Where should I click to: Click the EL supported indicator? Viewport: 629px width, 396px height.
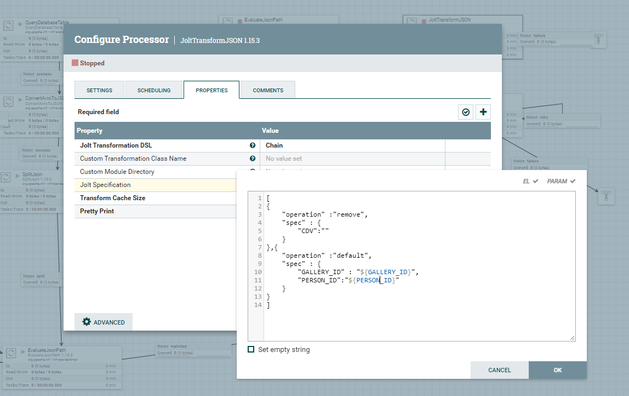click(530, 181)
